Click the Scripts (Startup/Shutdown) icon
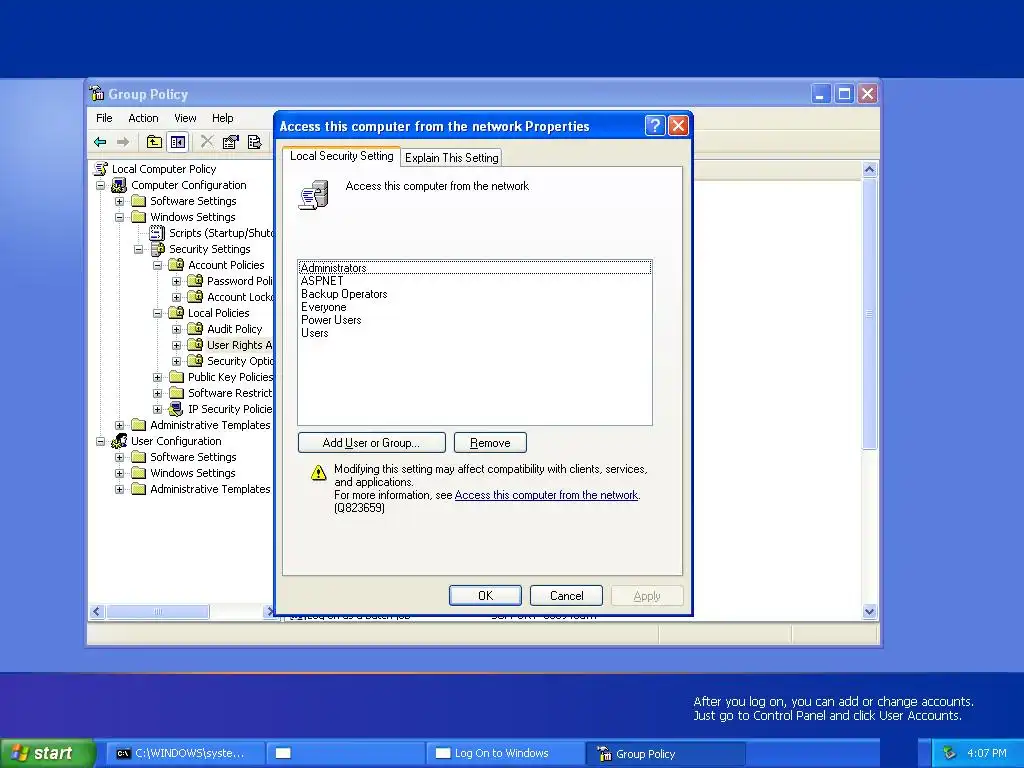 [157, 232]
